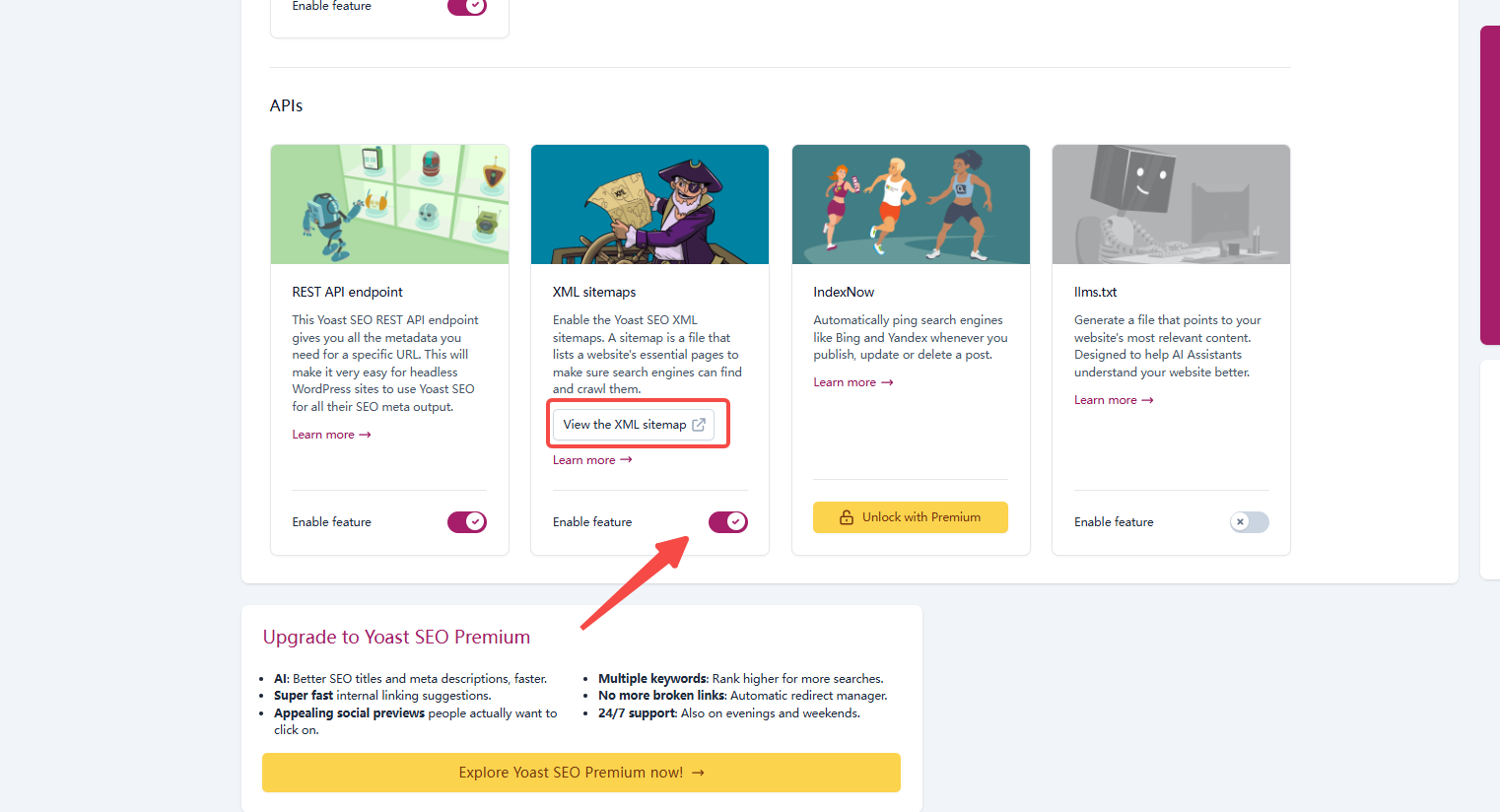Enable the llms.txt feature toggle
The width and height of the screenshot is (1500, 812).
point(1249,522)
